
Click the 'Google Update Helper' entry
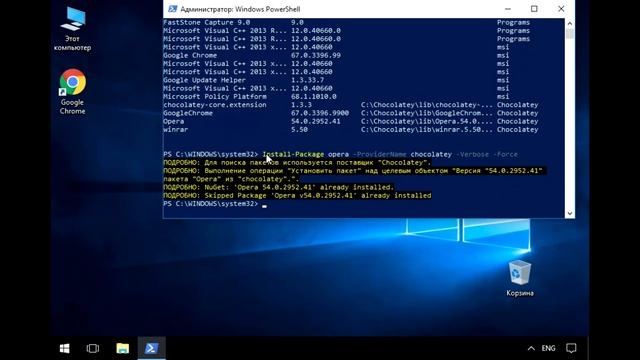(204, 80)
